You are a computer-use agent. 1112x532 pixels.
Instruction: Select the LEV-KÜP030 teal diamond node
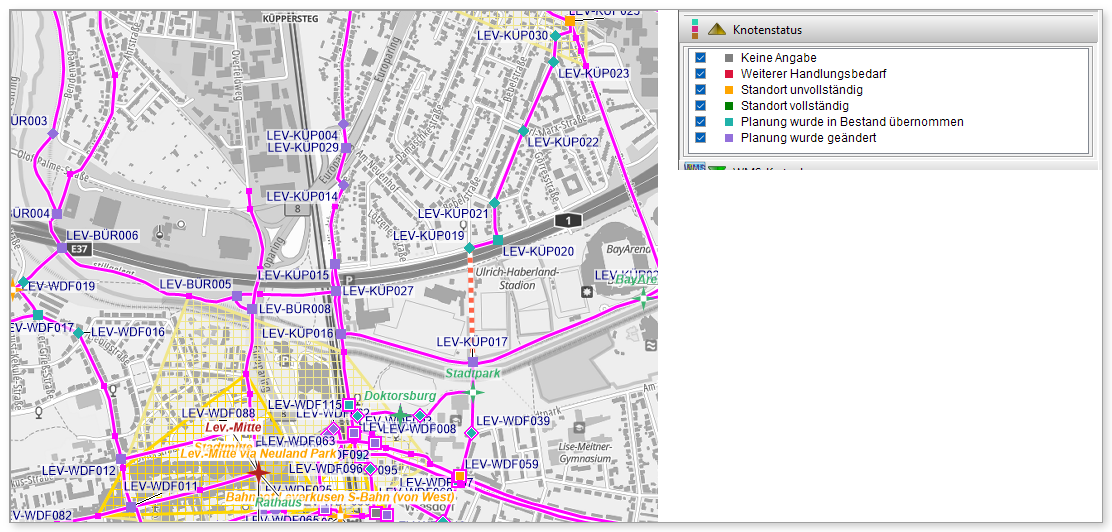(x=556, y=35)
